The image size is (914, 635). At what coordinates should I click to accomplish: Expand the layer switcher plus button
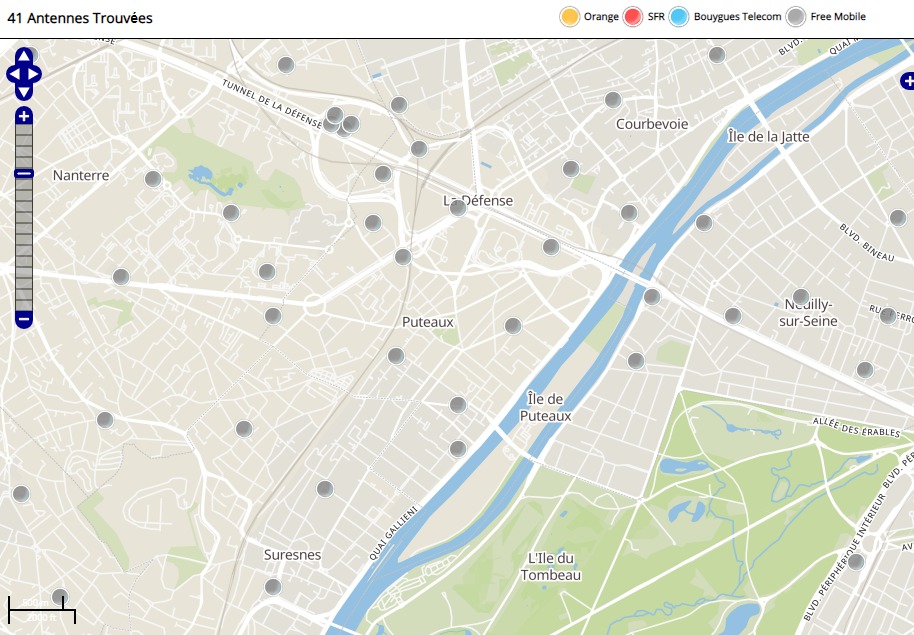click(907, 80)
